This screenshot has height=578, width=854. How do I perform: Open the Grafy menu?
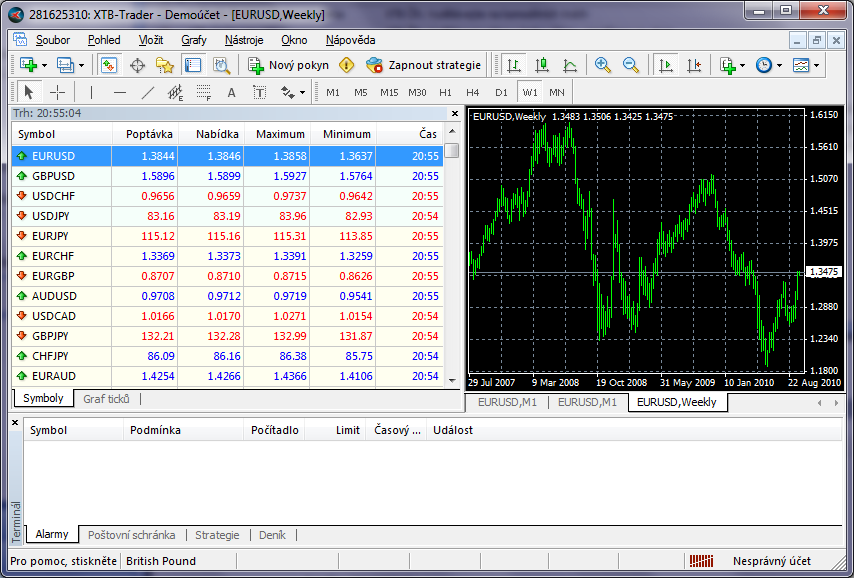(194, 40)
